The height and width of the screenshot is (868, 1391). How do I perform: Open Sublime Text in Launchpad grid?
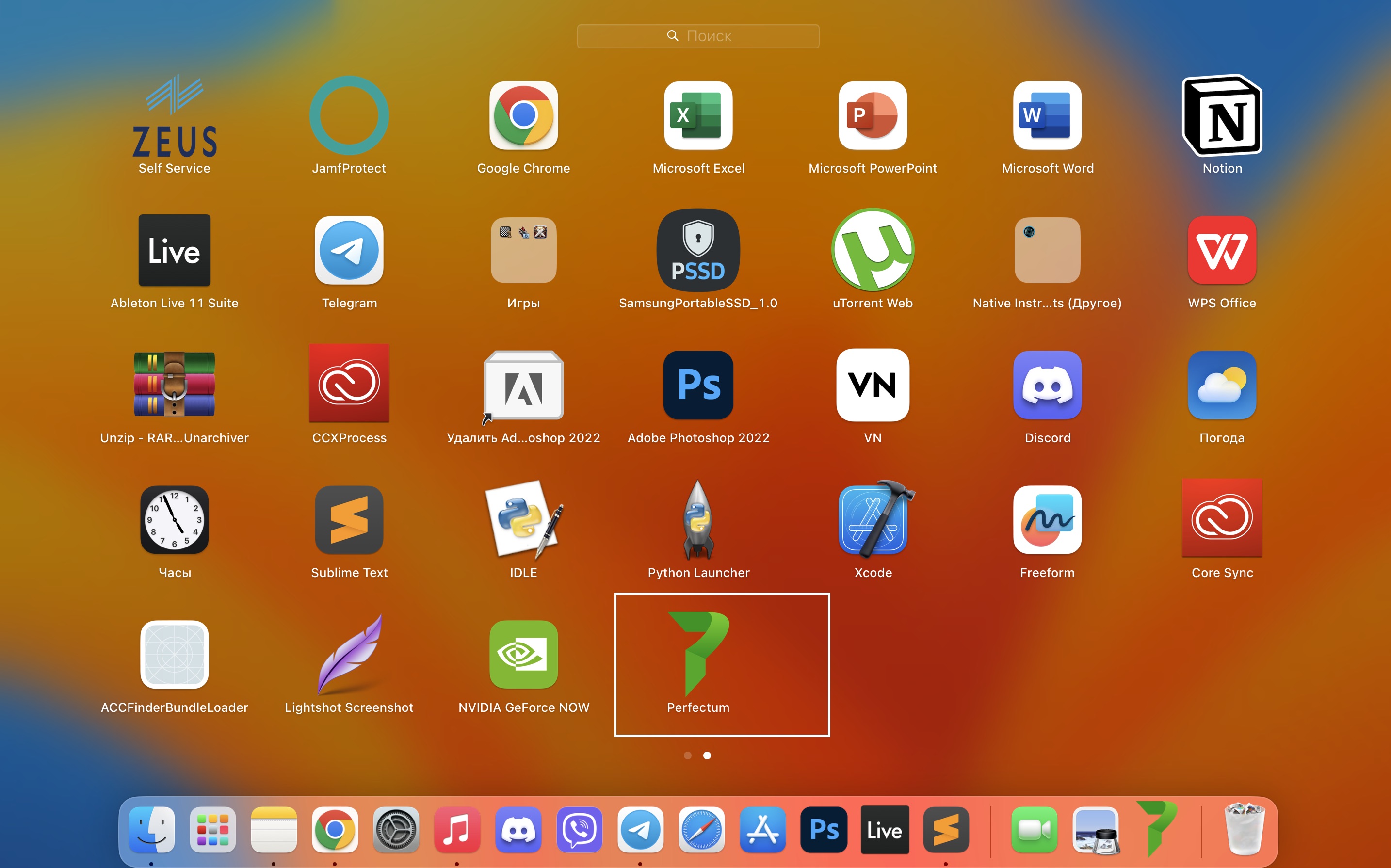click(349, 520)
